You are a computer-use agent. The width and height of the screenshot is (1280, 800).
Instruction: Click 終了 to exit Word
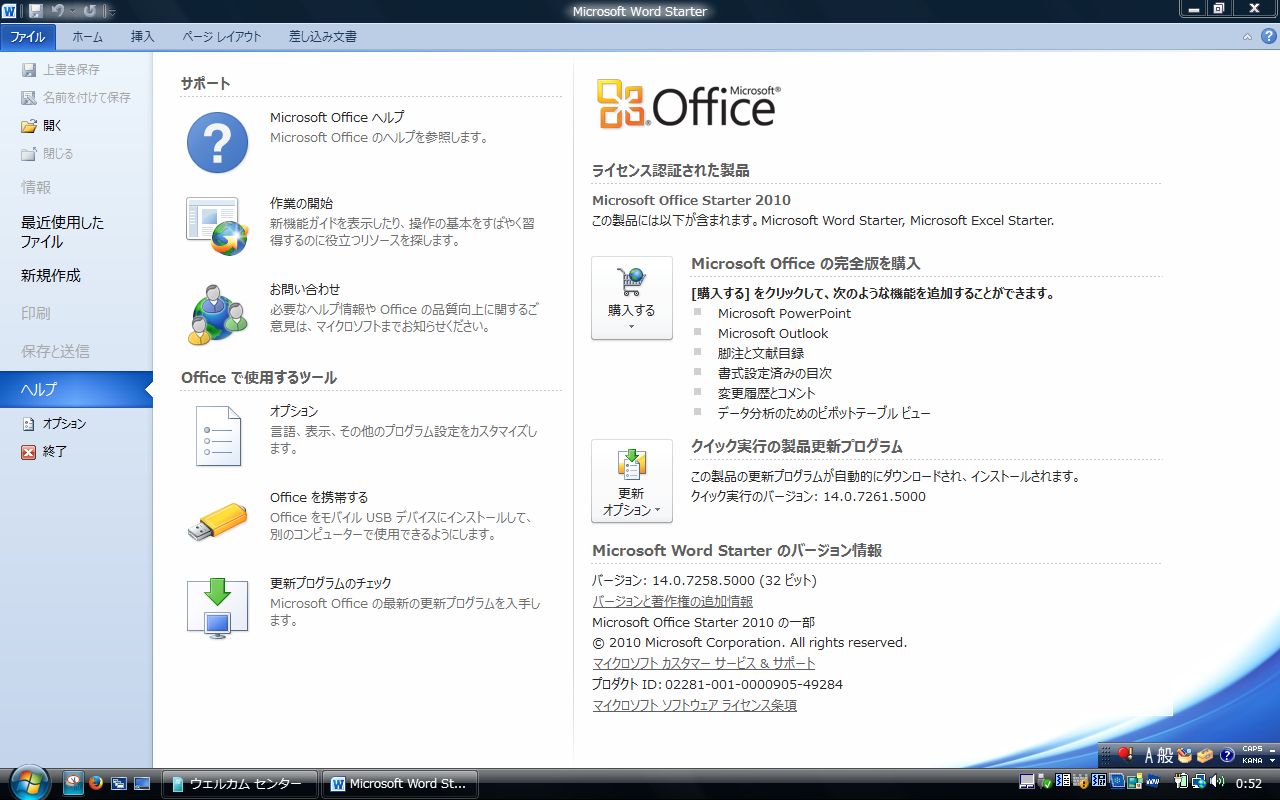tap(44, 452)
